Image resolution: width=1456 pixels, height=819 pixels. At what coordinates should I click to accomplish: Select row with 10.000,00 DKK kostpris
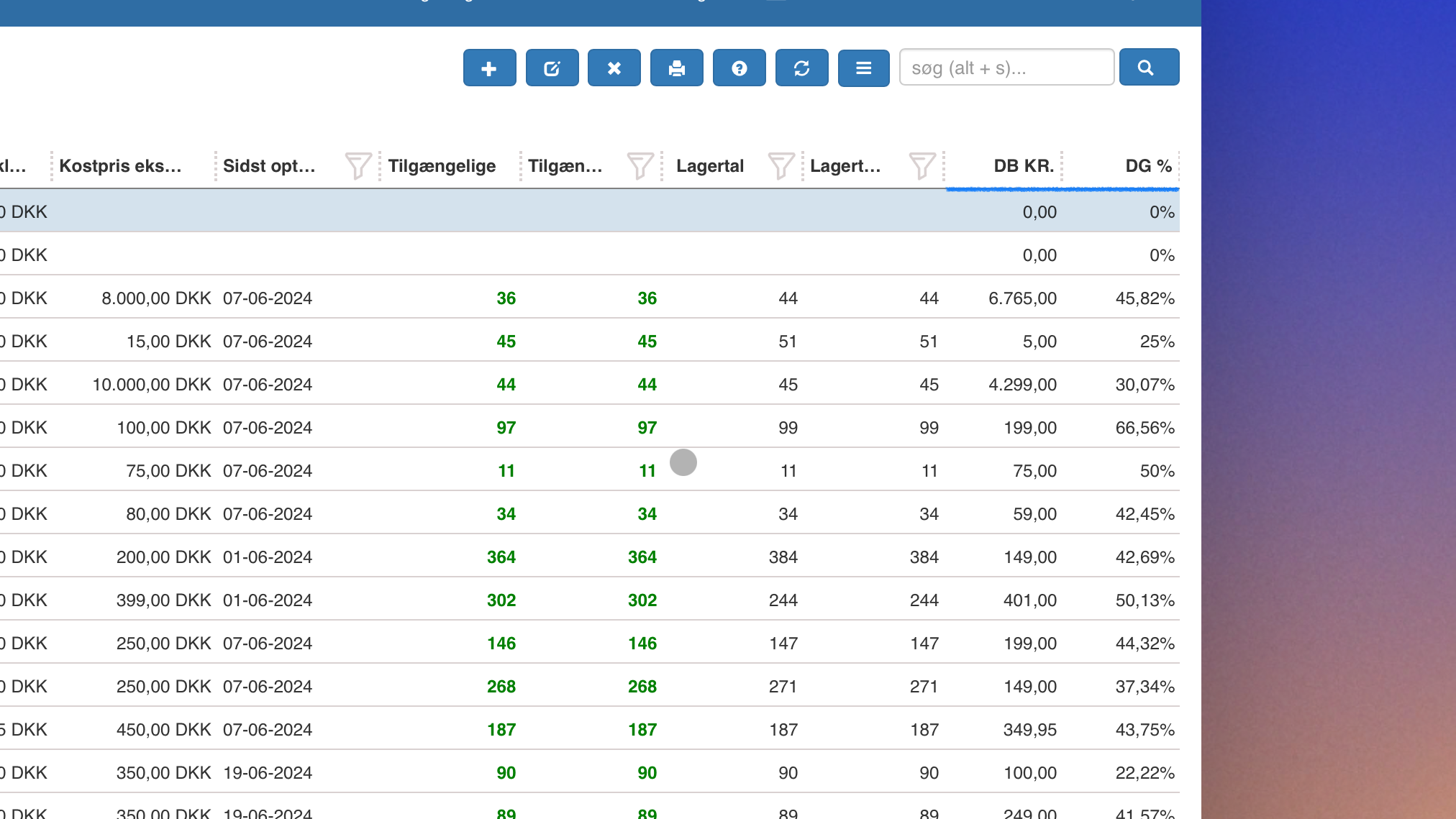point(151,385)
